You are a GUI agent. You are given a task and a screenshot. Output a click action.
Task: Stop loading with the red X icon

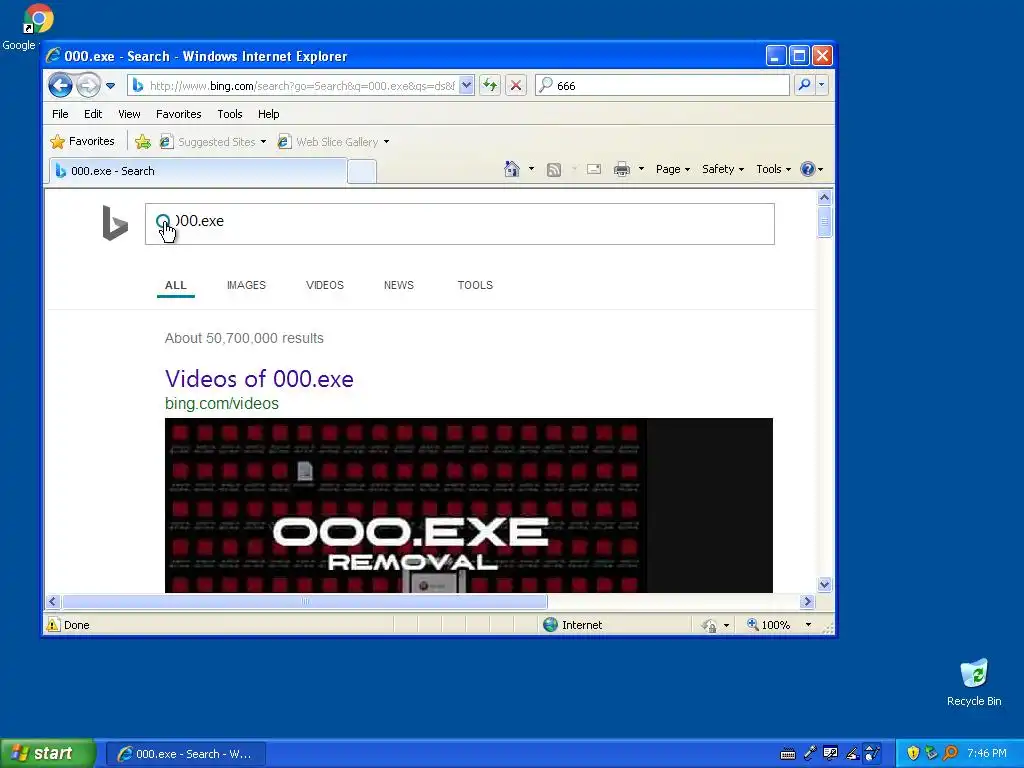coord(515,85)
